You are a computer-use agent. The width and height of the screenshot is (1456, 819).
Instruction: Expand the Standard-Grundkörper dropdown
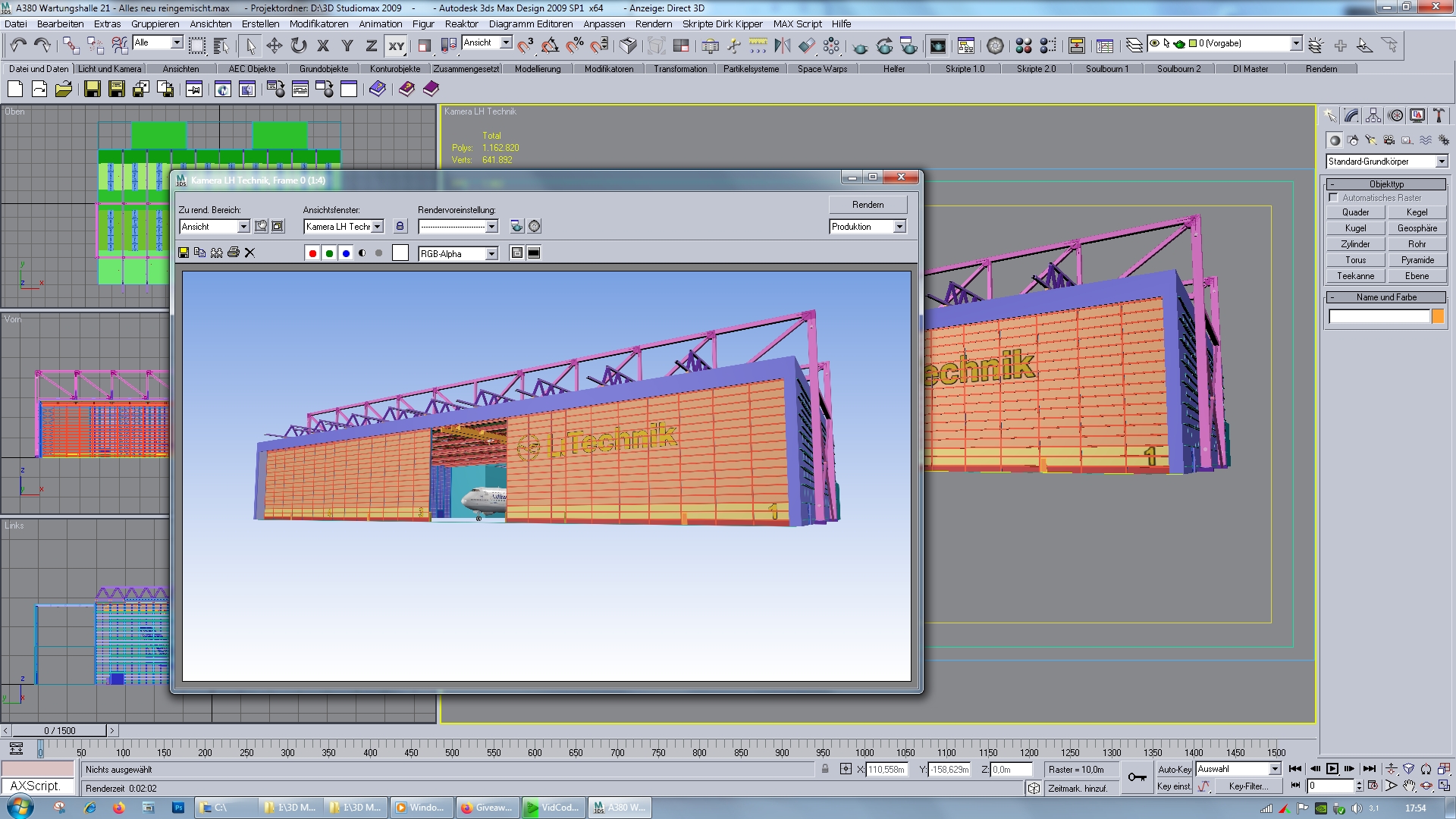(1442, 162)
